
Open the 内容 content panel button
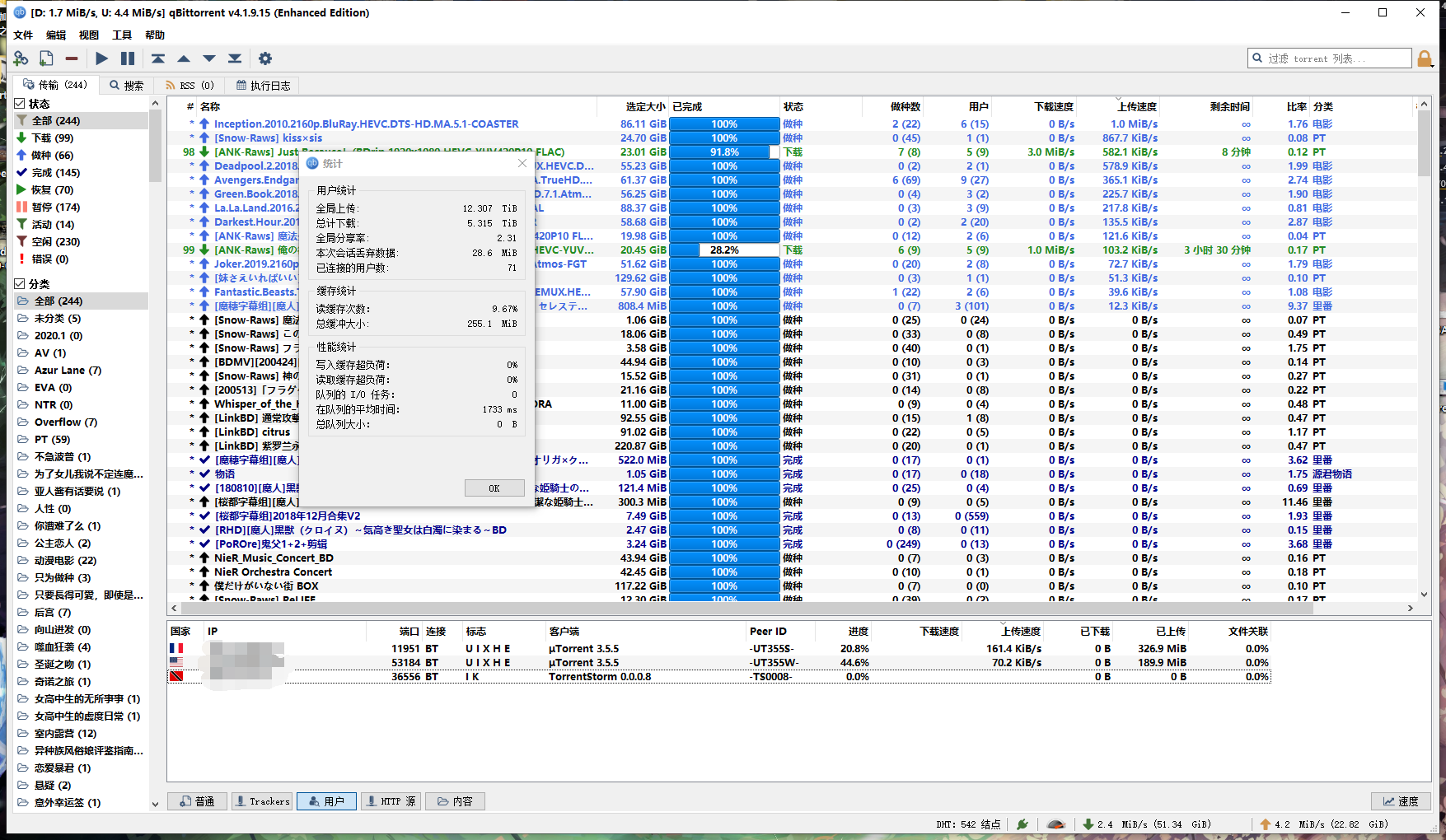pos(456,801)
